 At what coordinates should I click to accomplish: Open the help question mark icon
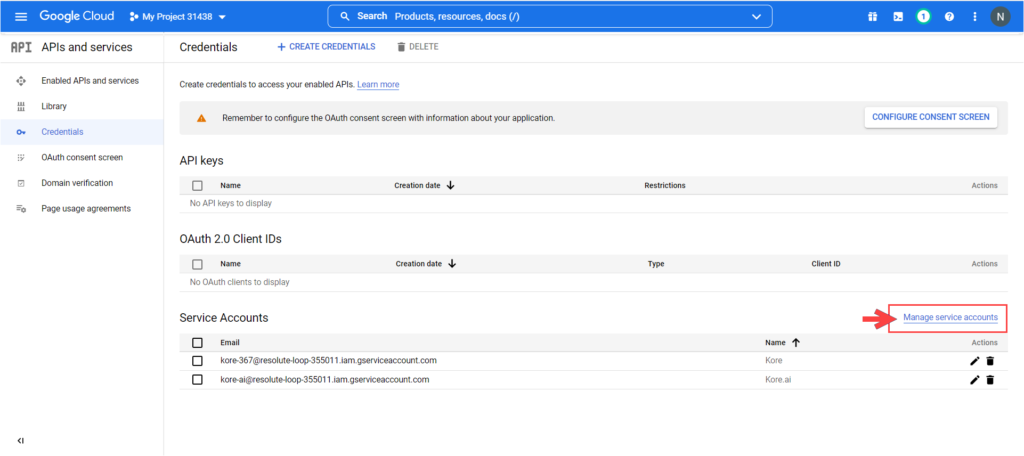click(x=949, y=17)
